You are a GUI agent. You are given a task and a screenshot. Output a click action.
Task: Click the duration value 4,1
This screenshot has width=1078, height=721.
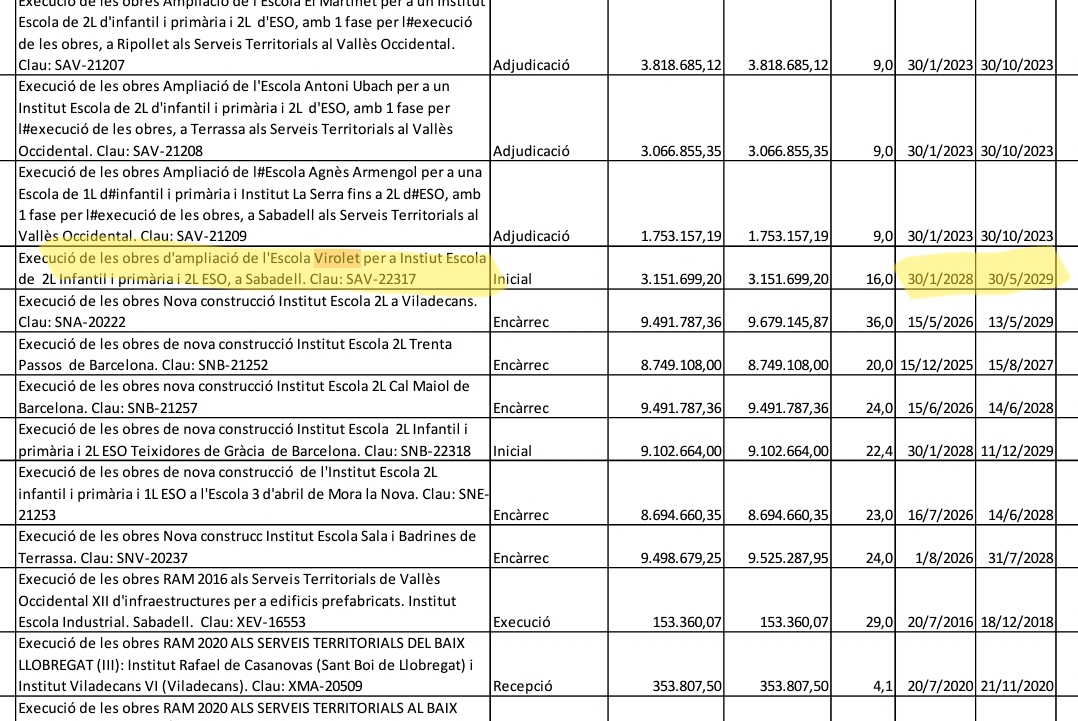click(883, 686)
